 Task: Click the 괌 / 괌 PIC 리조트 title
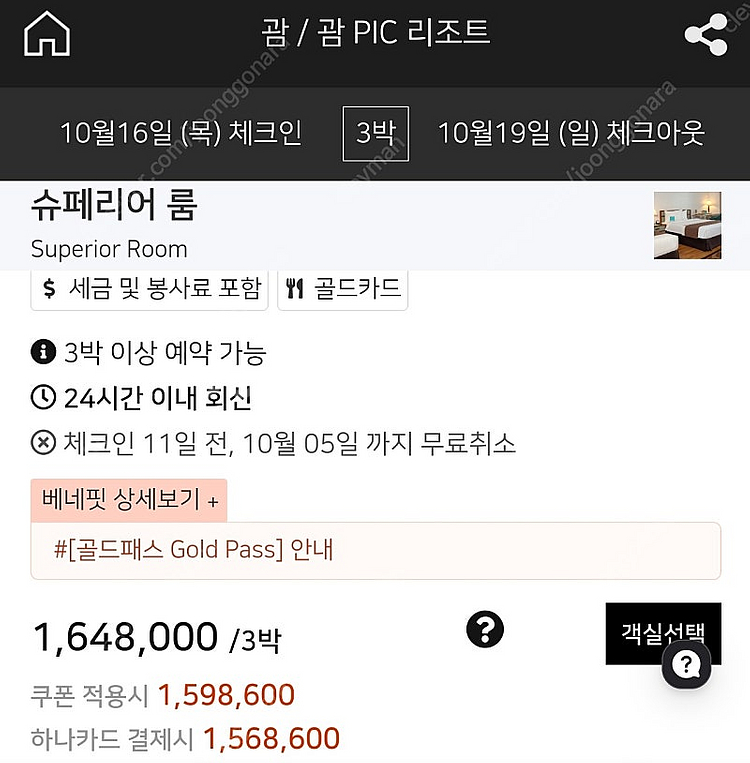[374, 32]
